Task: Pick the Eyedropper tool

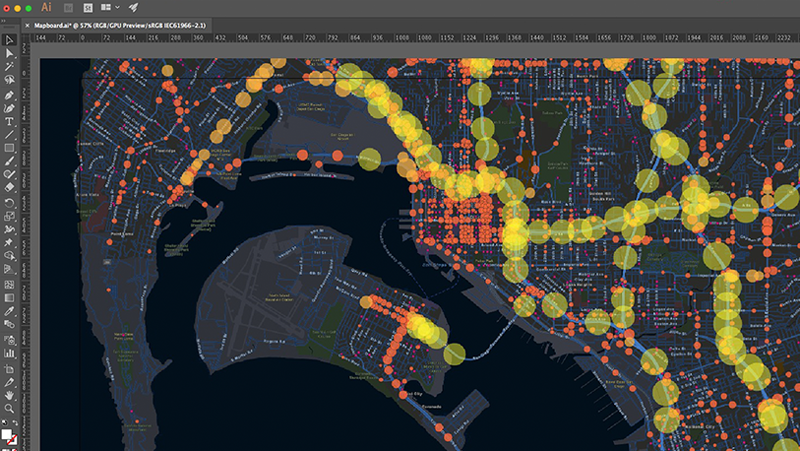Action: coord(9,310)
